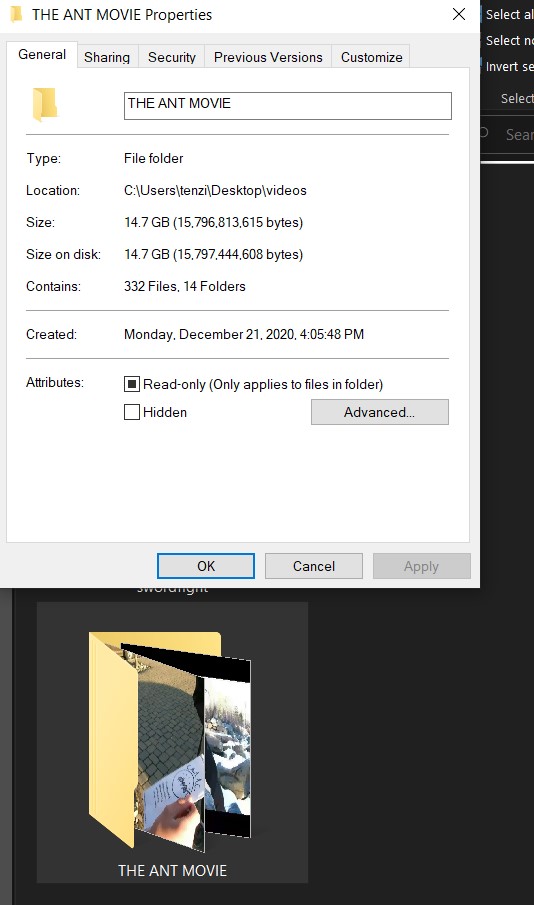Select THE ANT MOVIE folder thumbnail
This screenshot has width=534, height=905.
(172, 742)
